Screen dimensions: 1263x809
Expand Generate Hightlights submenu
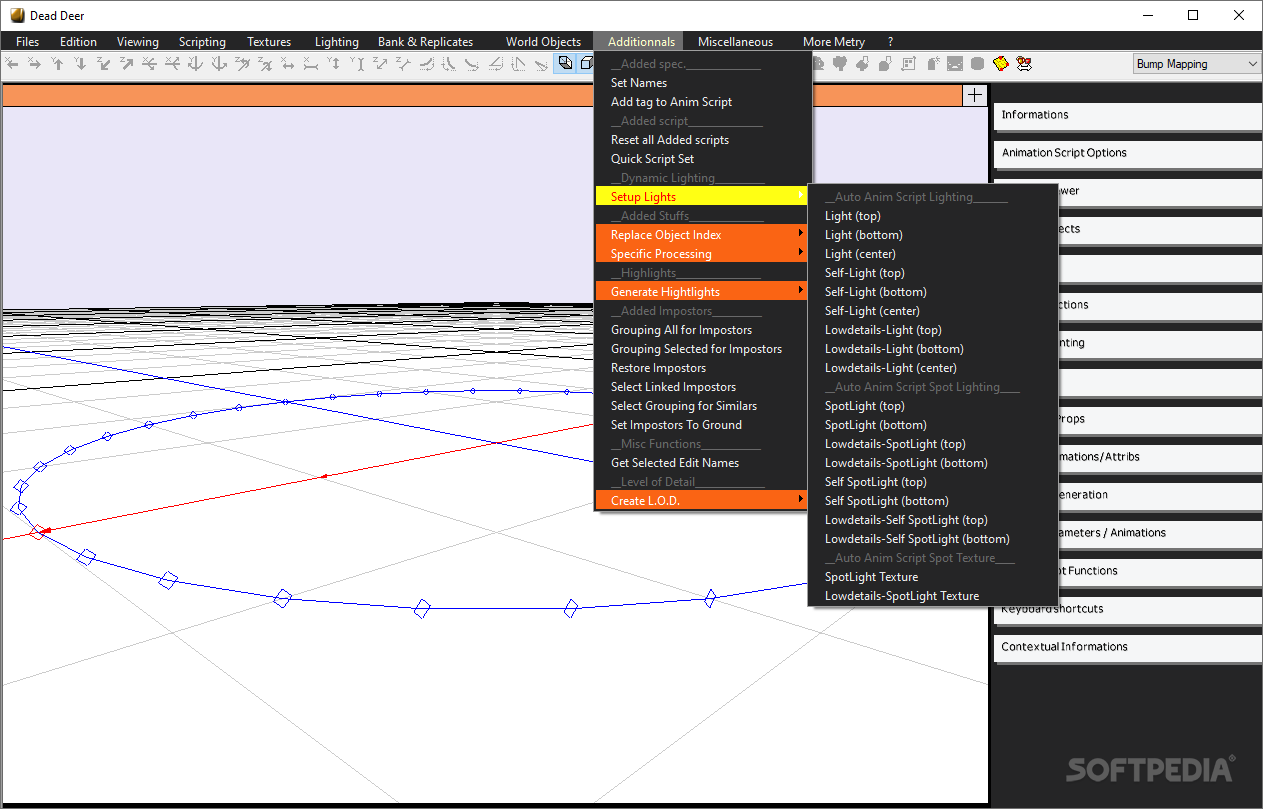(702, 292)
